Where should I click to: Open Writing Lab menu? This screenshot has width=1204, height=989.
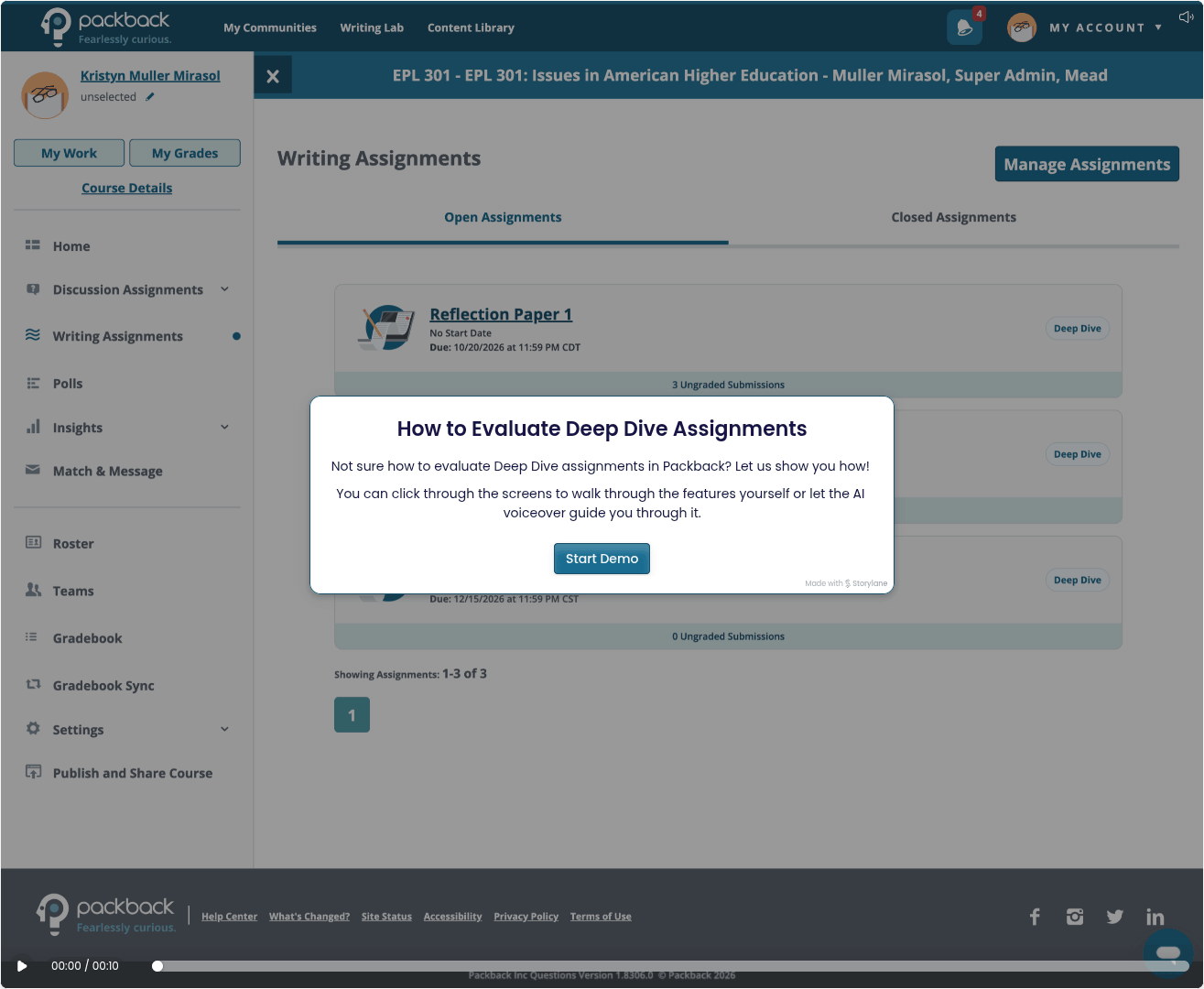(x=372, y=27)
